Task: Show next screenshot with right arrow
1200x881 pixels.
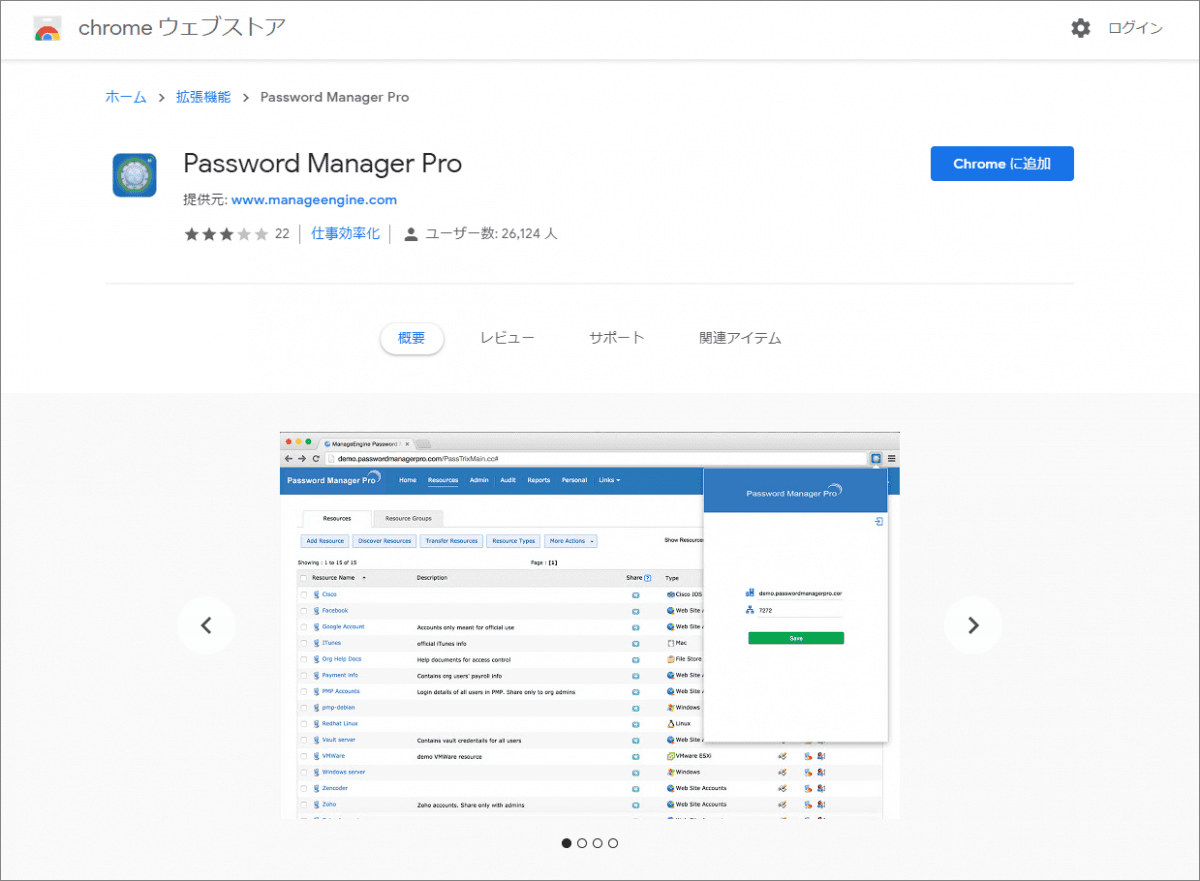Action: tap(973, 626)
